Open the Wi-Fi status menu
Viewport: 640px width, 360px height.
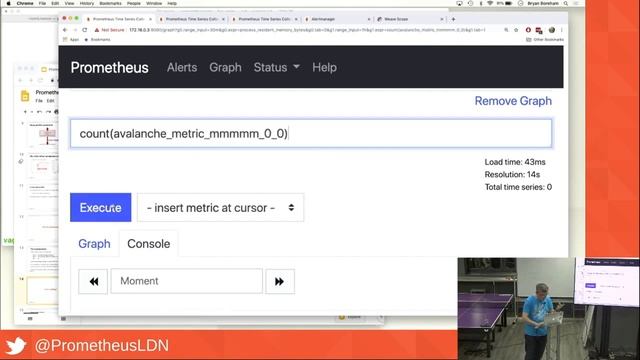point(490,3)
